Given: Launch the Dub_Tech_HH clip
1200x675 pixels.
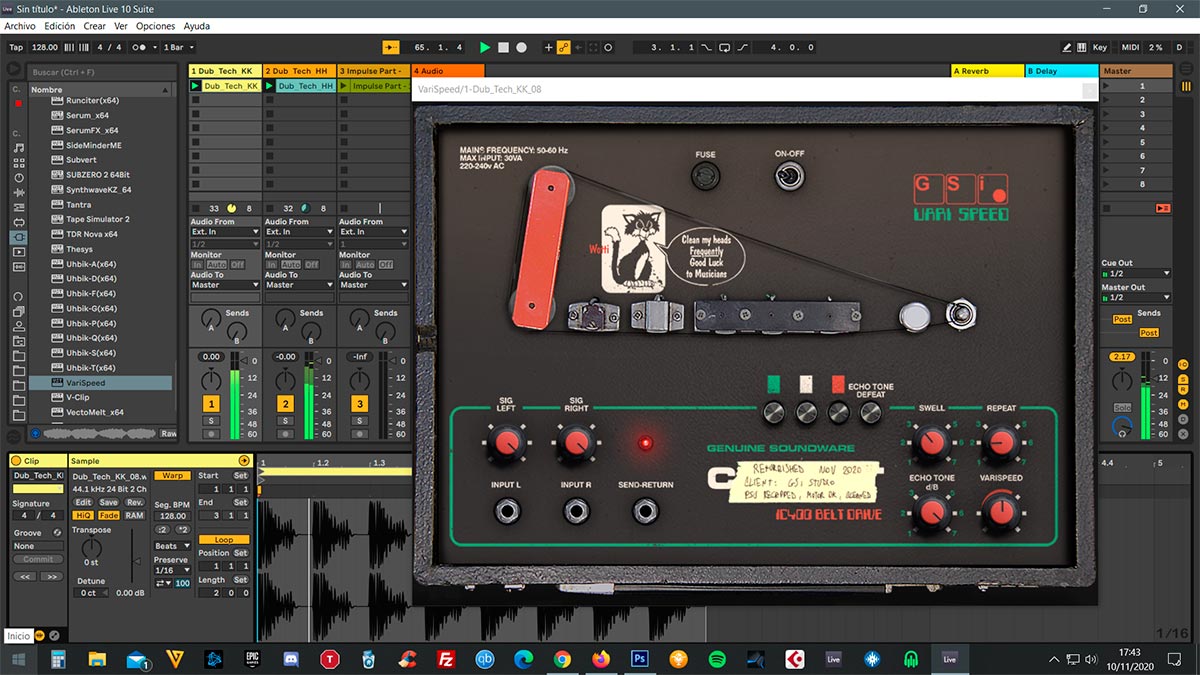Looking at the screenshot, I should (270, 86).
